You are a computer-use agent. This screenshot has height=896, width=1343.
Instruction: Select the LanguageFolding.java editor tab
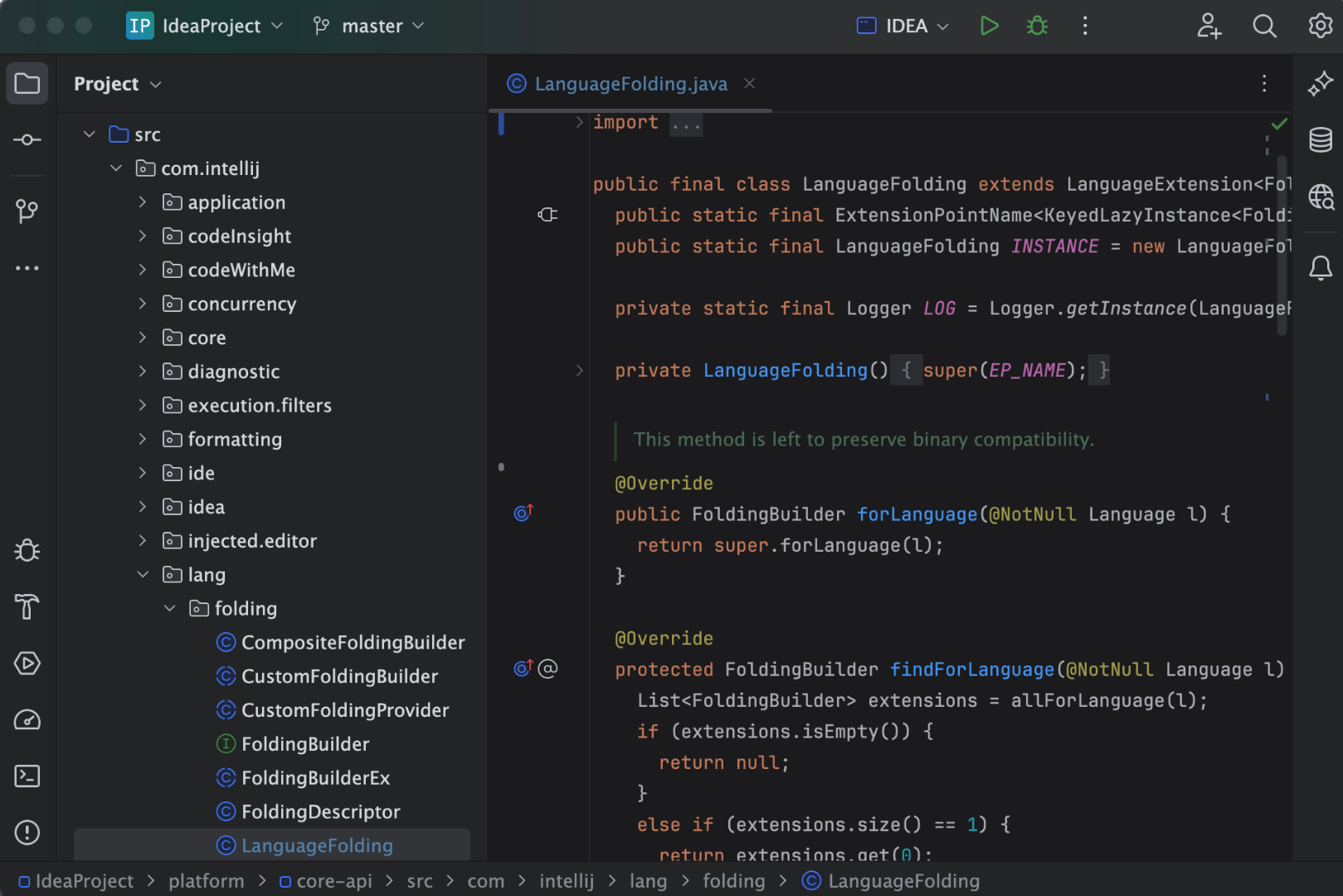tap(630, 84)
